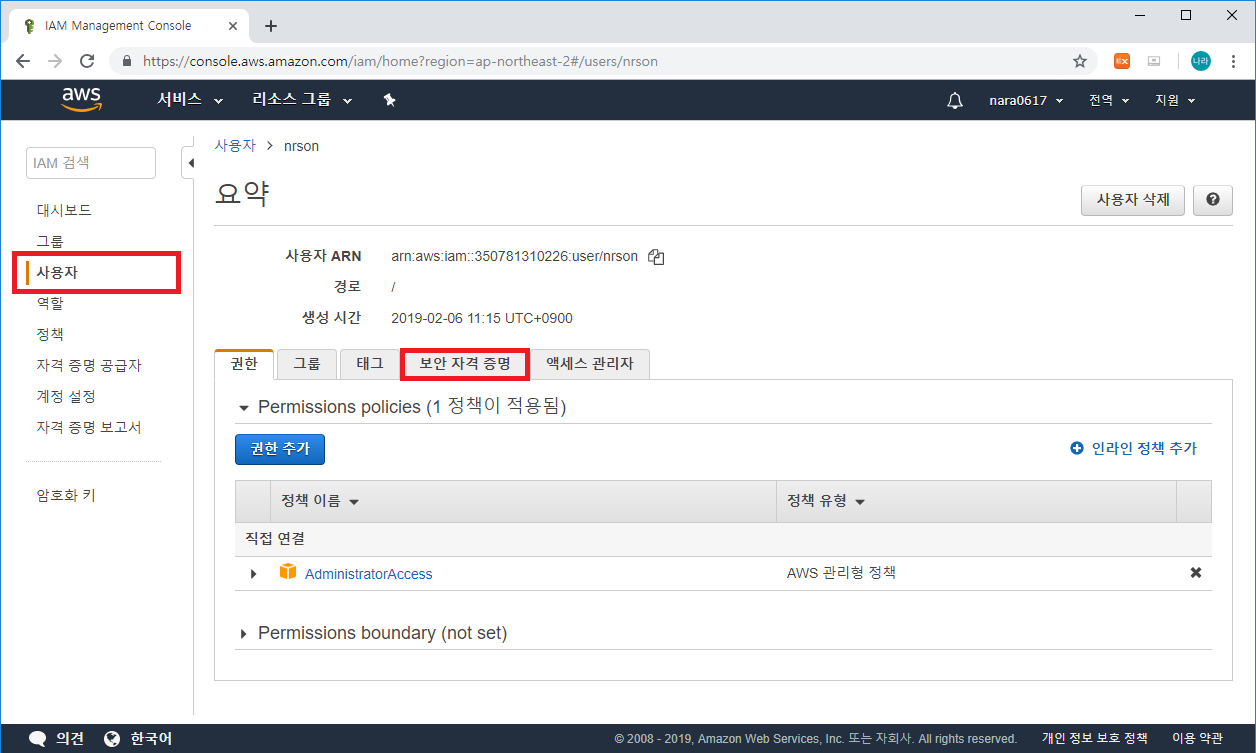Click the gray extension icon beside EX
The width and height of the screenshot is (1256, 753).
pos(1154,61)
